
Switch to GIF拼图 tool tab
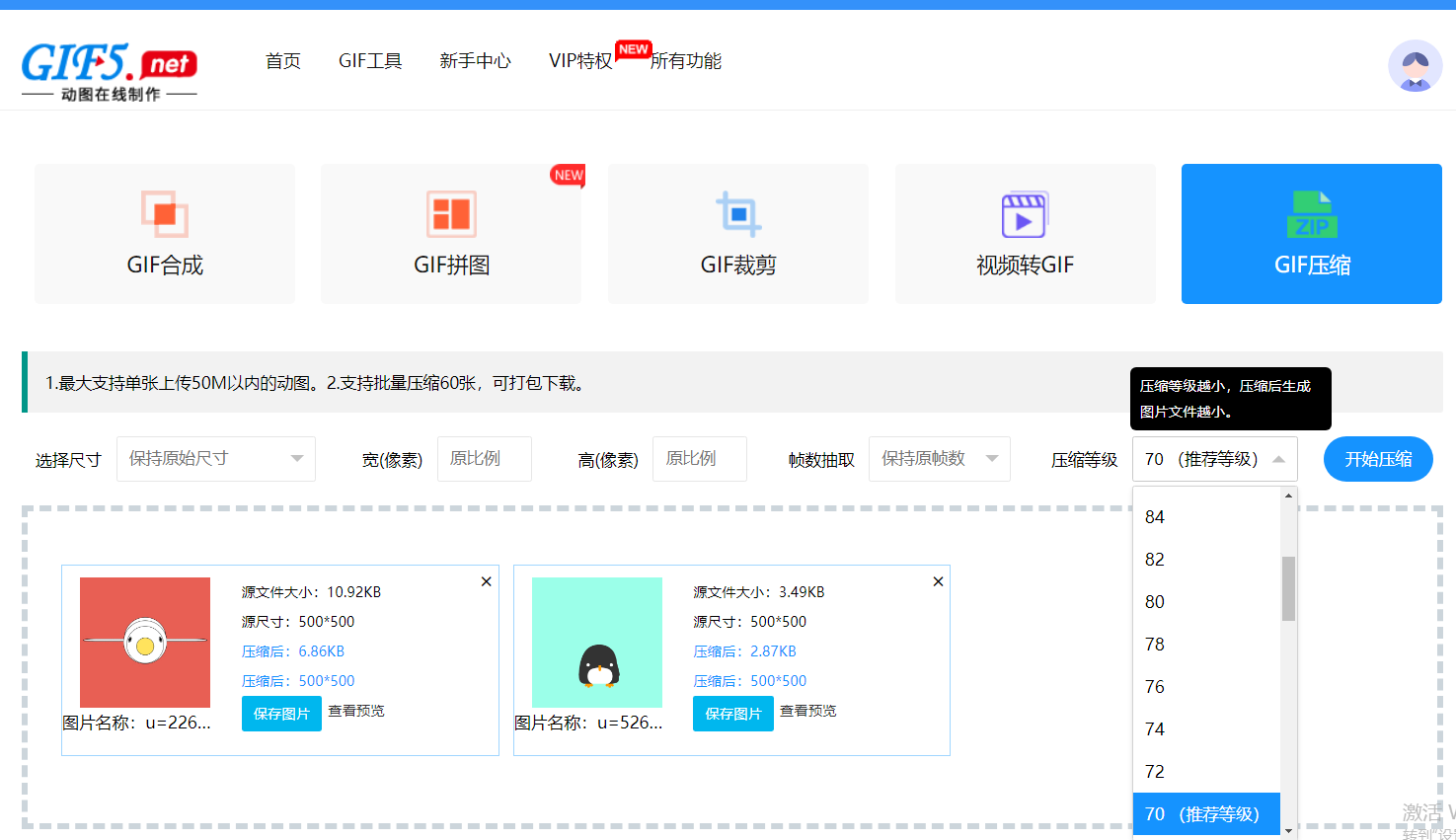coord(451,234)
